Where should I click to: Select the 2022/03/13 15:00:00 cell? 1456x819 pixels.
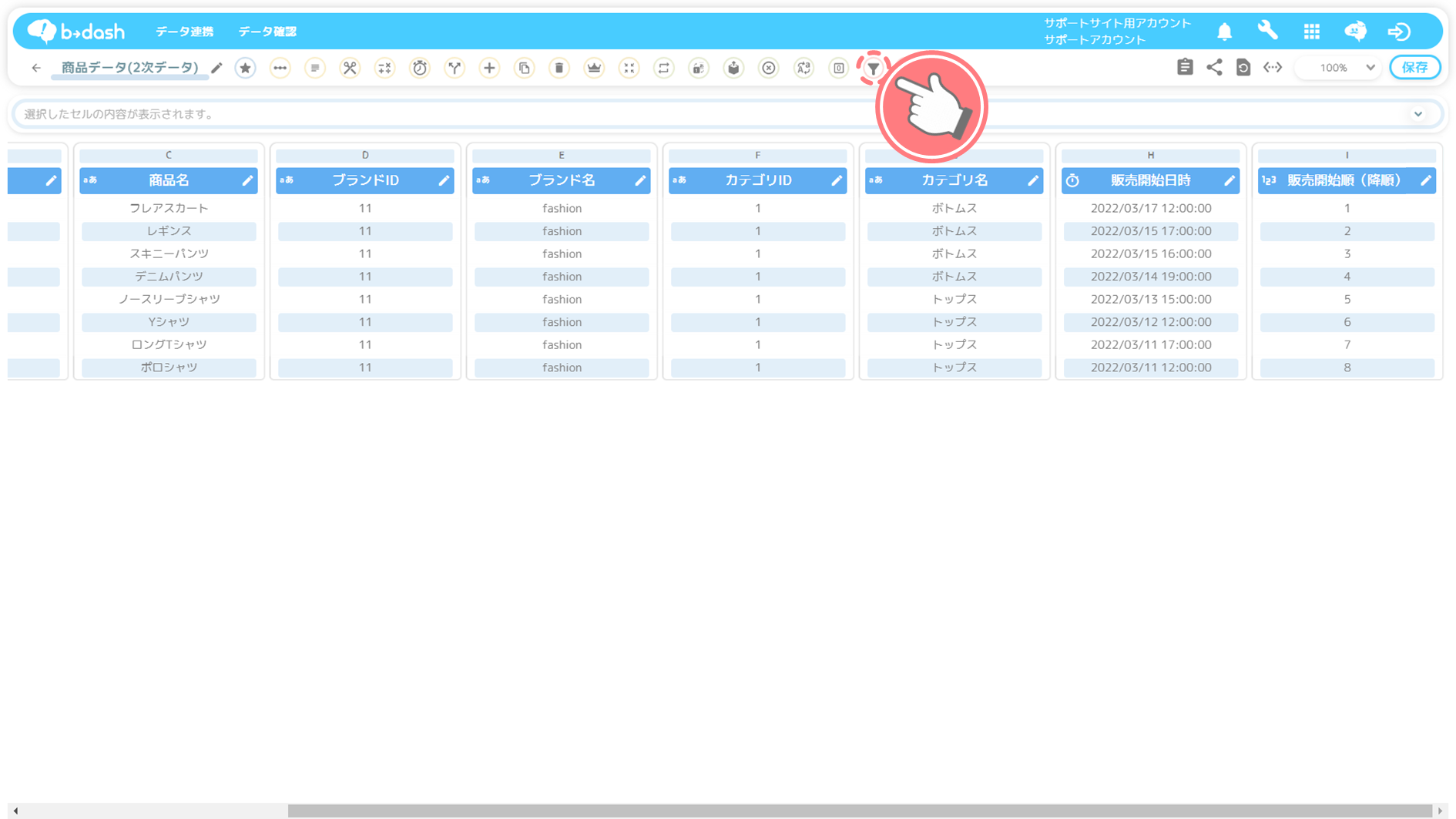coord(1151,299)
